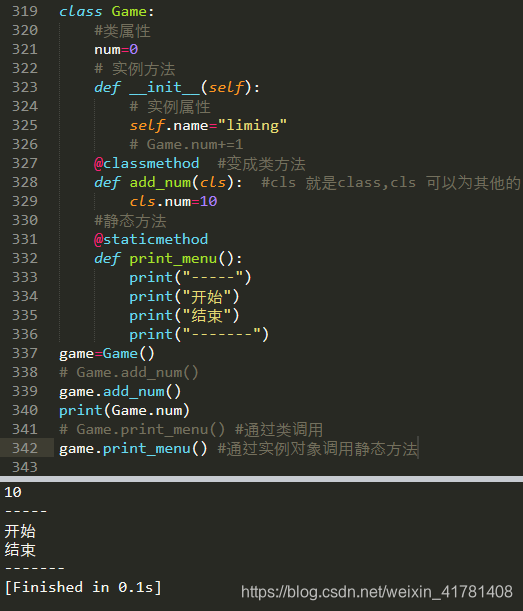The image size is (523, 611).
Task: Click the short dashed output line in console
Action: [x=26, y=511]
